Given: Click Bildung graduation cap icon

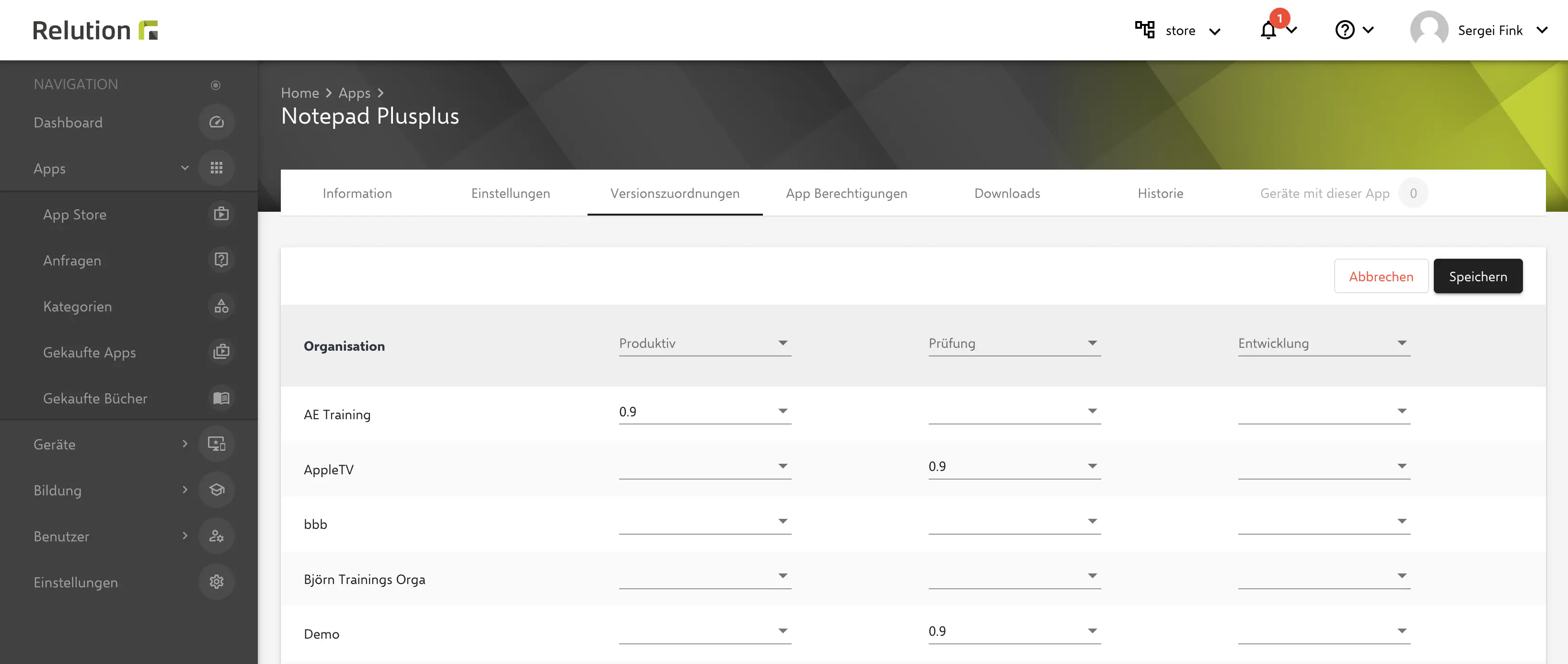Looking at the screenshot, I should (216, 490).
